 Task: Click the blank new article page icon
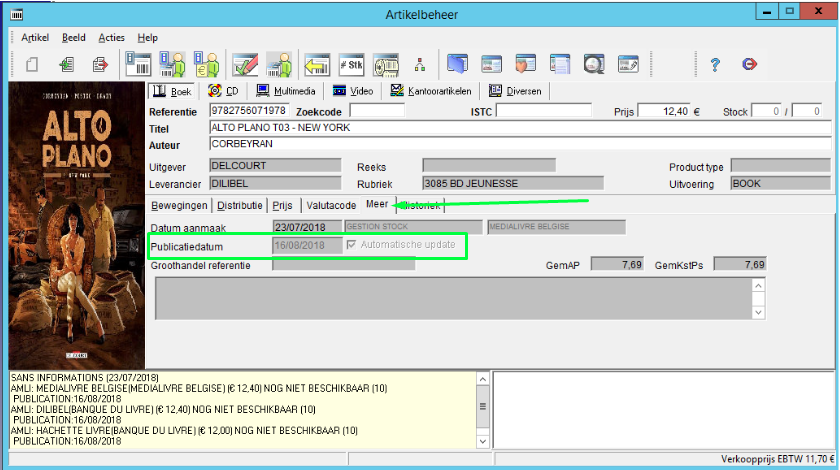pyautogui.click(x=32, y=65)
